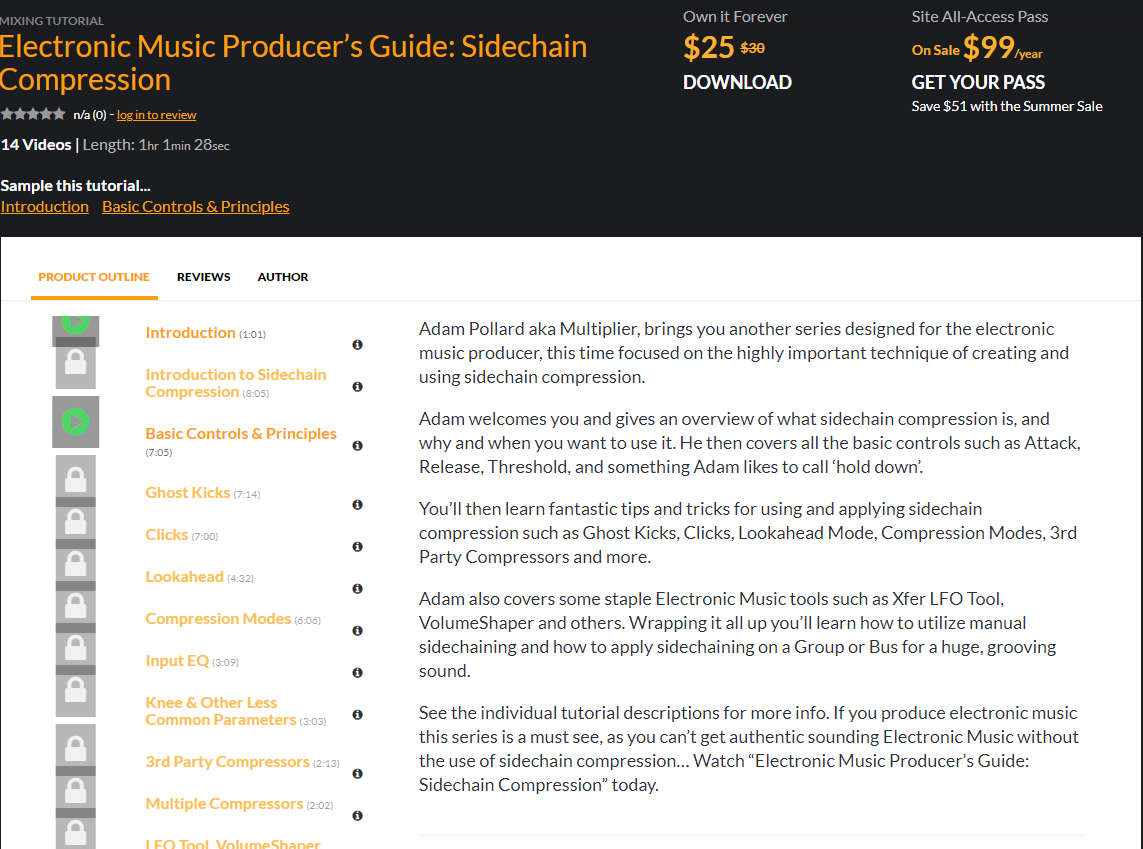Select the Product Outline tab

[94, 277]
